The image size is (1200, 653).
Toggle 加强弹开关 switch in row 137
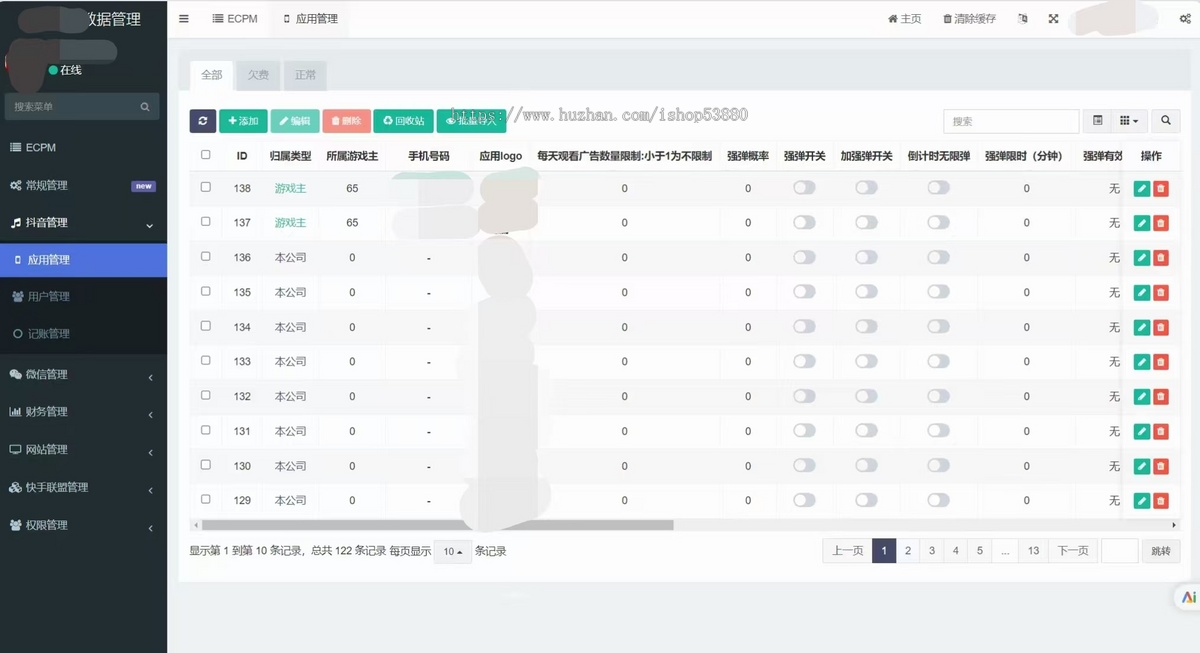pyautogui.click(x=866, y=223)
